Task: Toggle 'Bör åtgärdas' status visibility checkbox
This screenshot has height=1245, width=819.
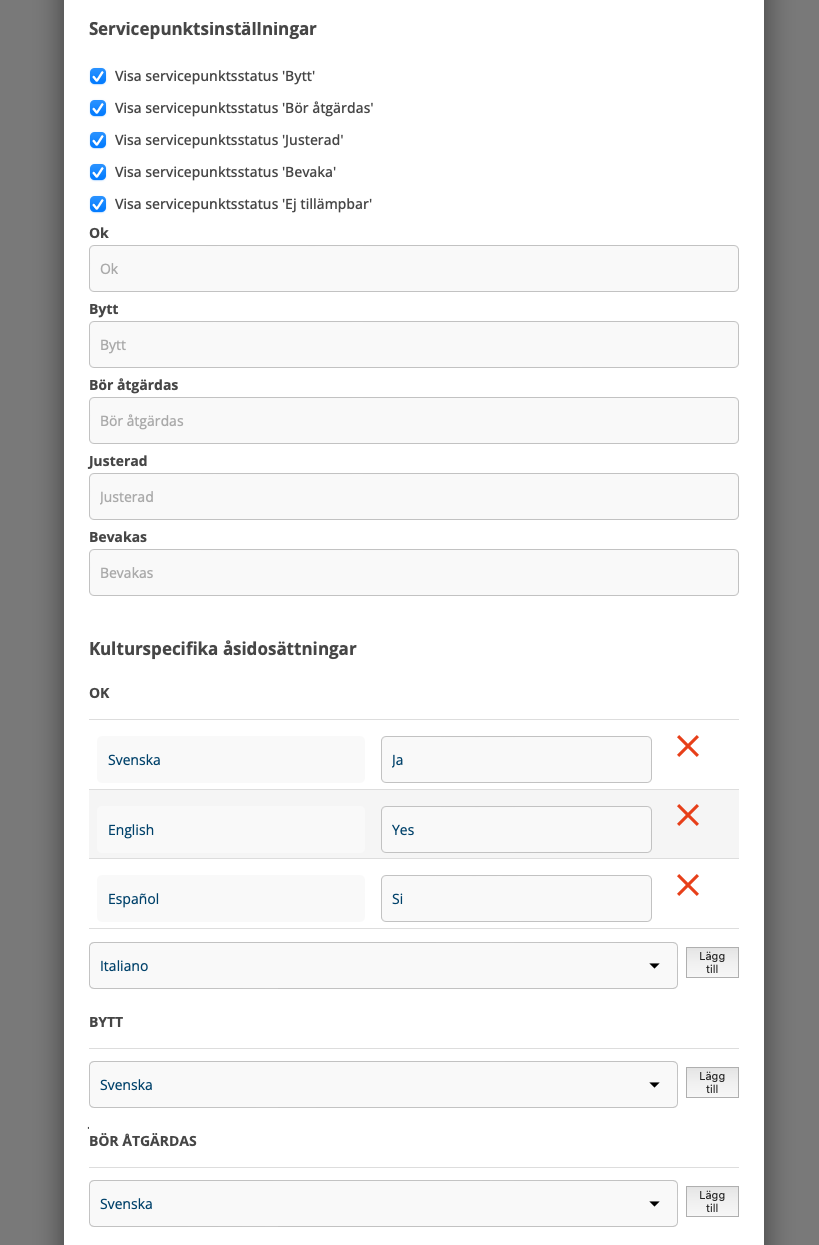Action: [98, 108]
